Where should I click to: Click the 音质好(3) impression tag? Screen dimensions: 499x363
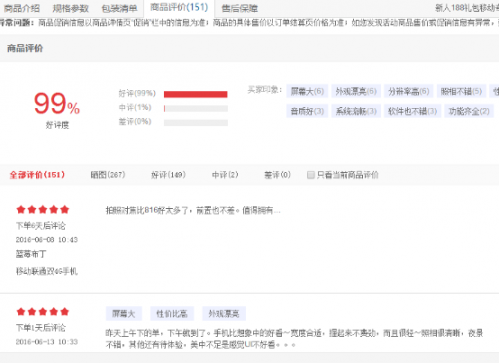click(x=307, y=111)
